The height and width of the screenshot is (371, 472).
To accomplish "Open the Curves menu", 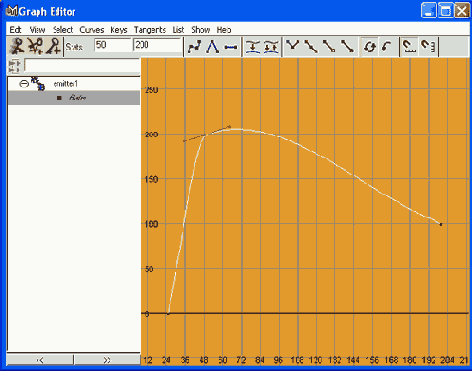I will [92, 30].
